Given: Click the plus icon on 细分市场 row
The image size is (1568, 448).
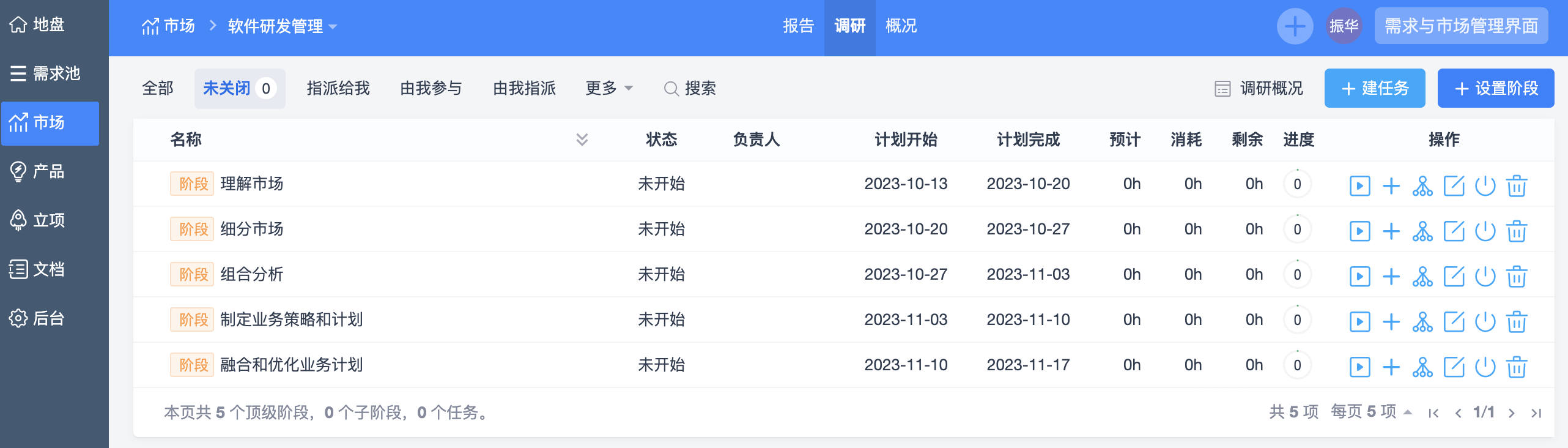Looking at the screenshot, I should point(1391,231).
